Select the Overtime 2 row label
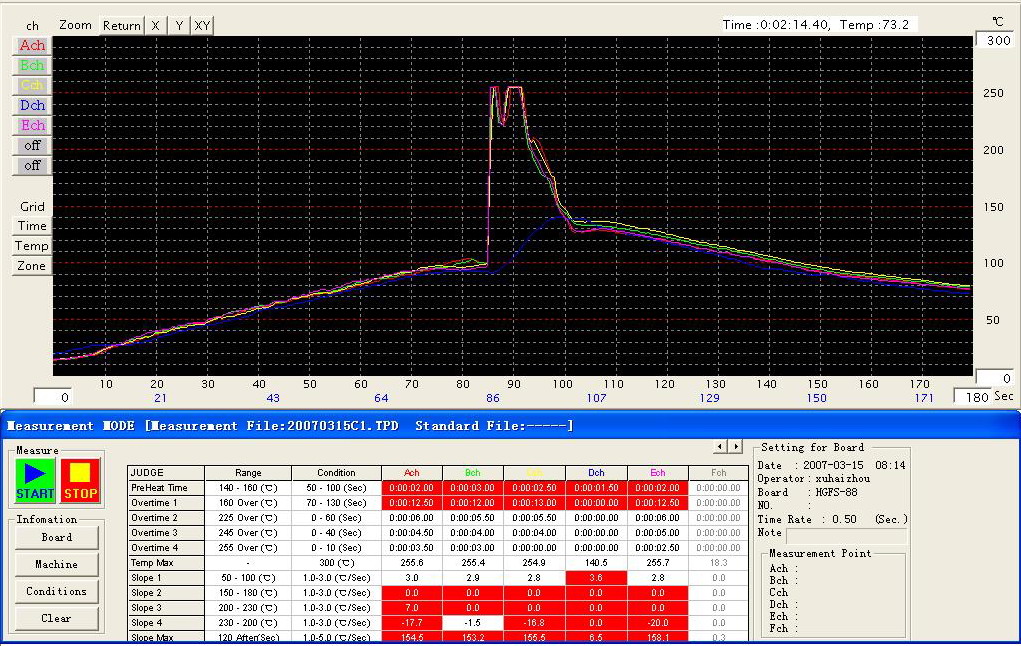The height and width of the screenshot is (646, 1021). tap(166, 518)
